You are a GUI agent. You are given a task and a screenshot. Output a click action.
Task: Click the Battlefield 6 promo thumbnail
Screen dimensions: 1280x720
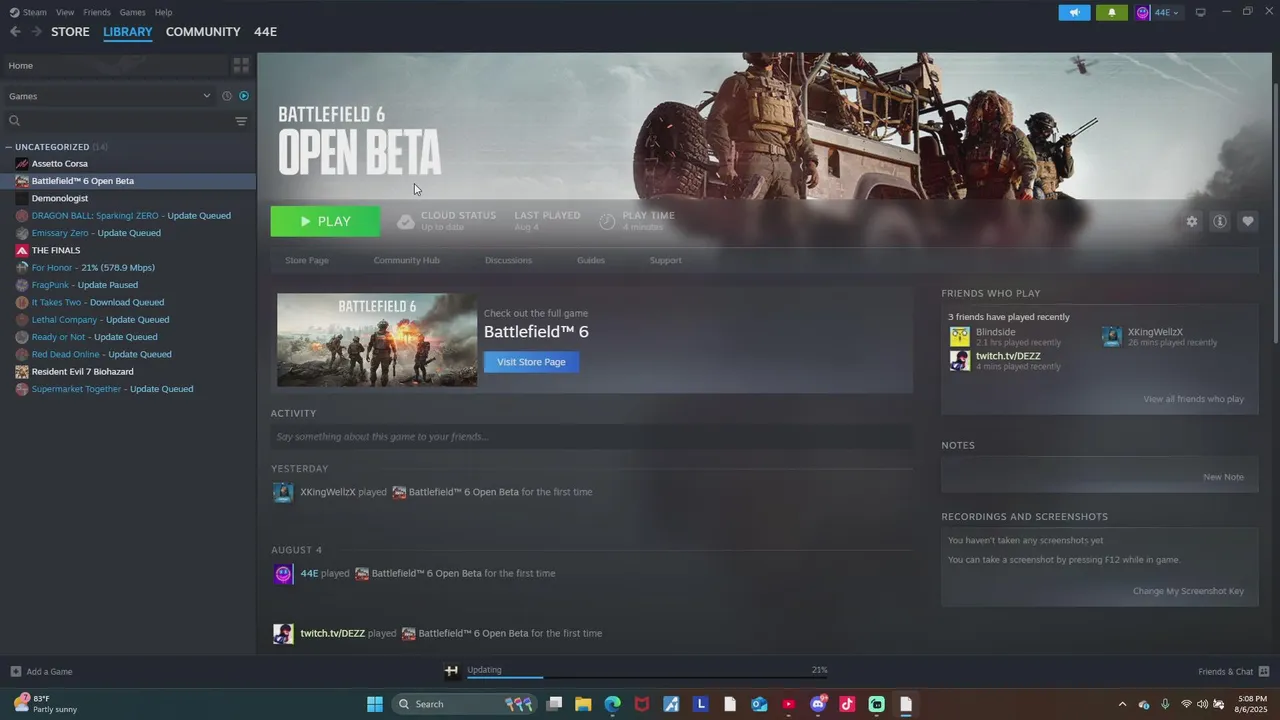[x=377, y=340]
